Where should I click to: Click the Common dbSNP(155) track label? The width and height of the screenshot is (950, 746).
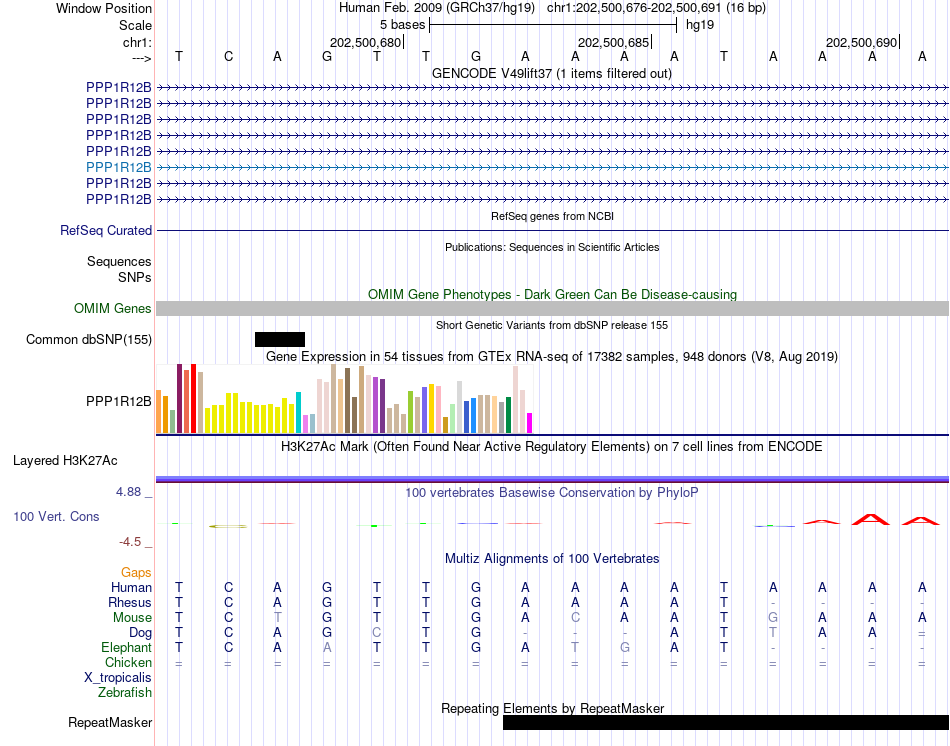coord(89,339)
